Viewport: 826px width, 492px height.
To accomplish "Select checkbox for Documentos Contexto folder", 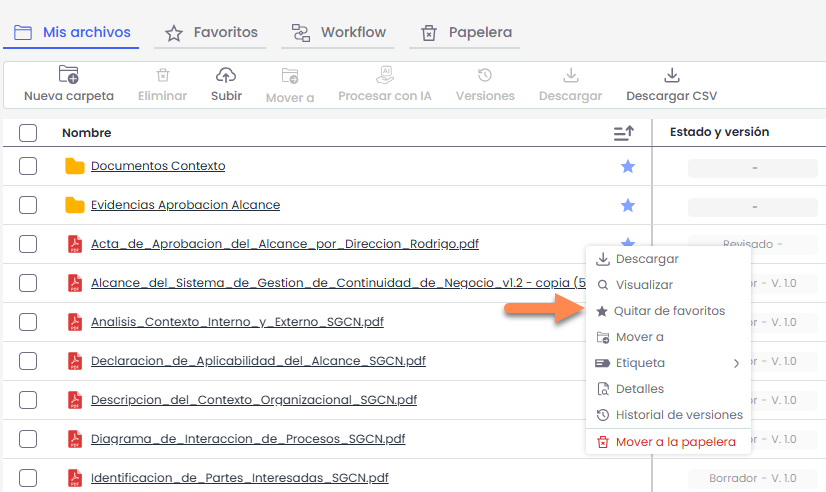I will pos(28,167).
